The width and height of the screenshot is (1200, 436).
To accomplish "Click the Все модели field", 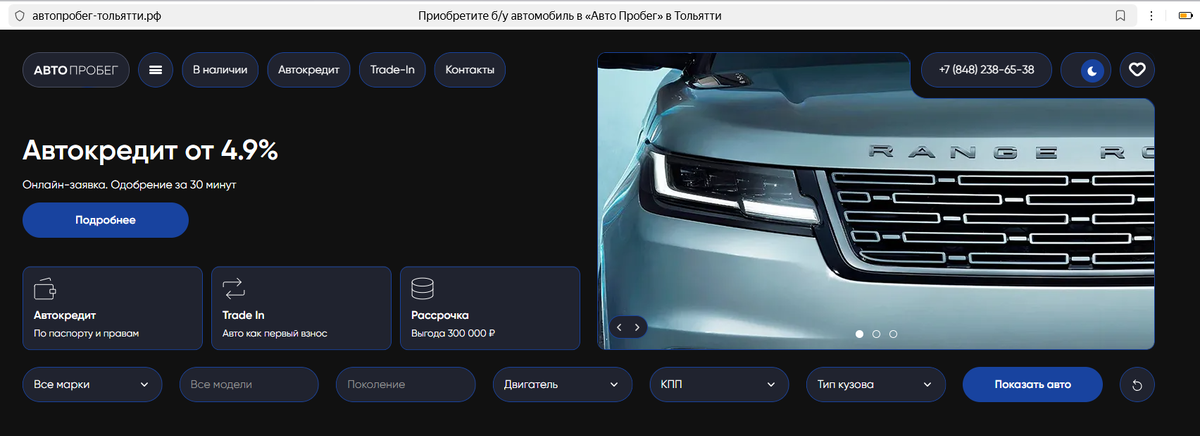I will click(249, 385).
